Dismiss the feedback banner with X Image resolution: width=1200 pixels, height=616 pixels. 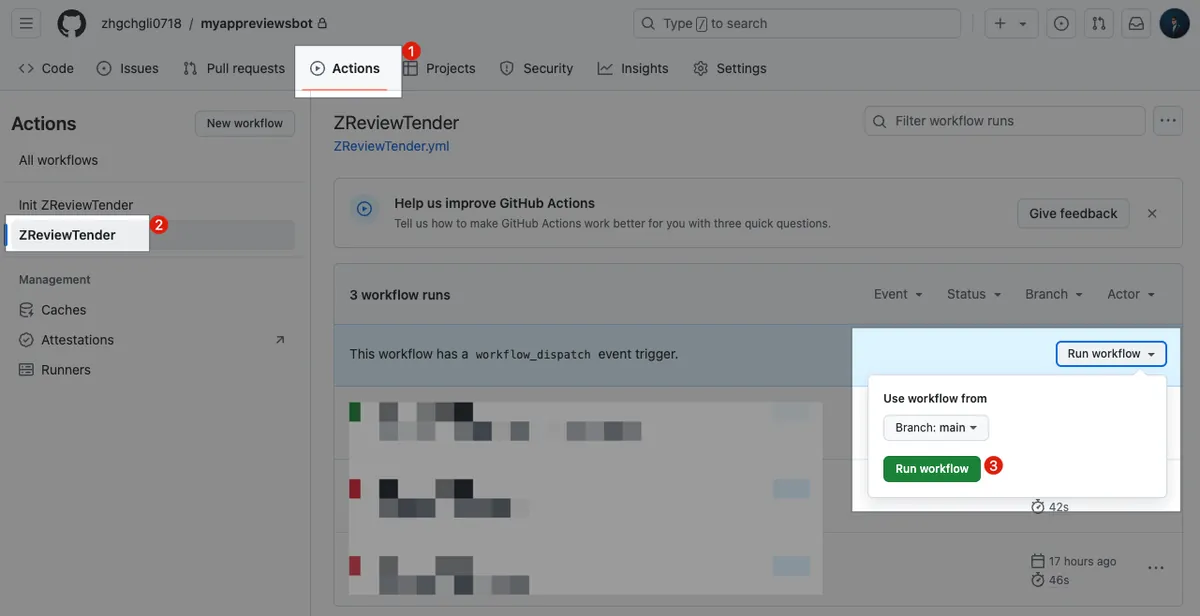1152,213
